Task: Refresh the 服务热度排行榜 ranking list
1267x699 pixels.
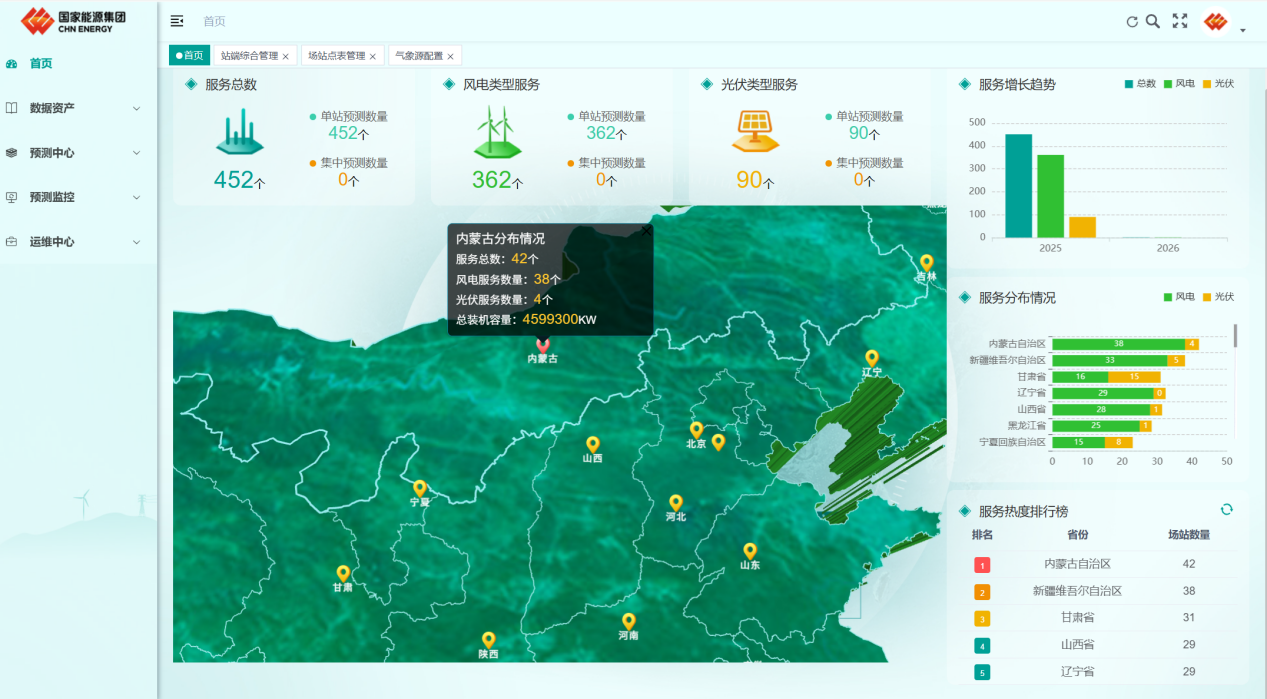Action: (x=1226, y=509)
